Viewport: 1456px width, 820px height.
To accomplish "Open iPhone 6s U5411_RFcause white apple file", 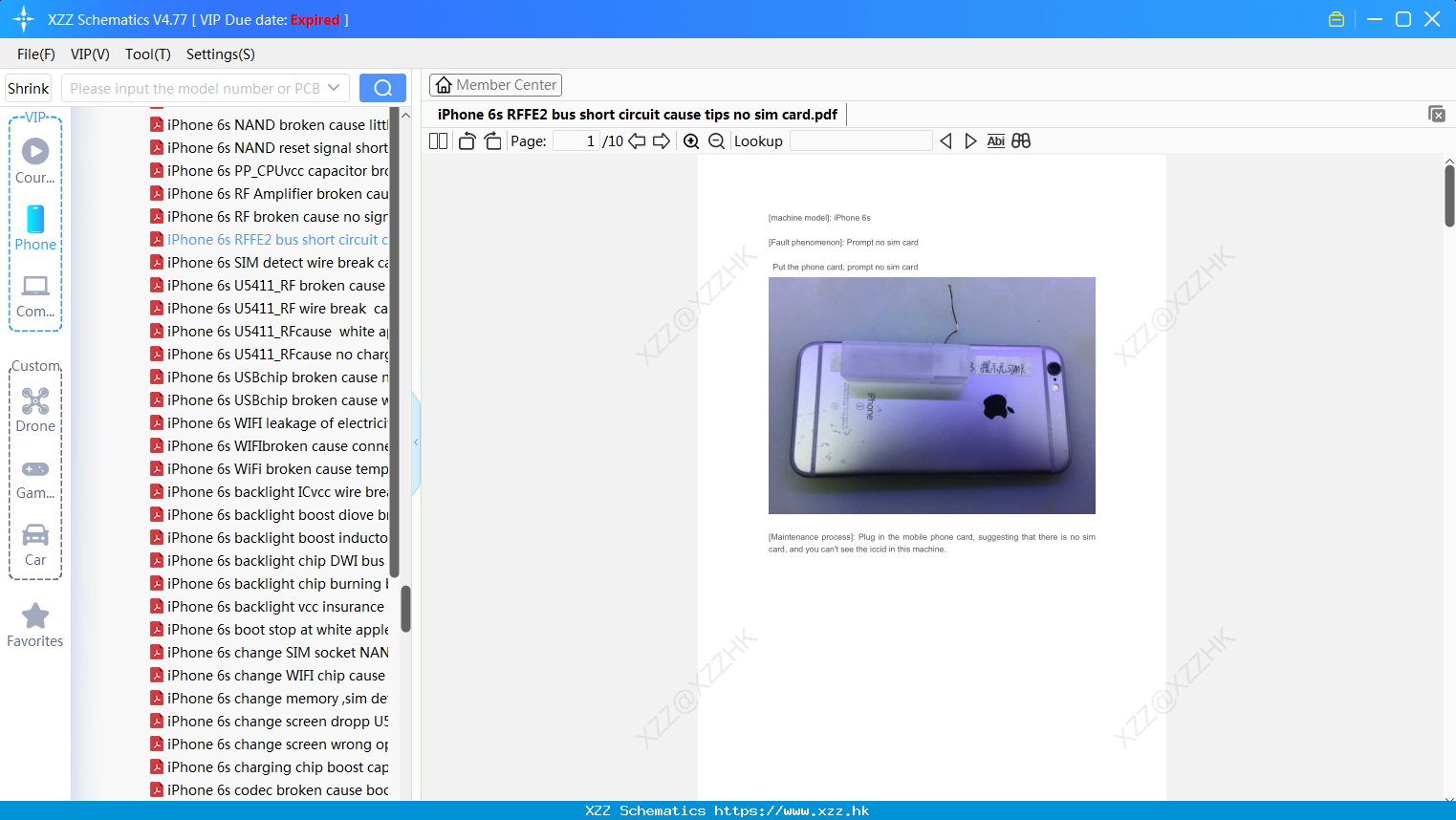I will tap(270, 332).
